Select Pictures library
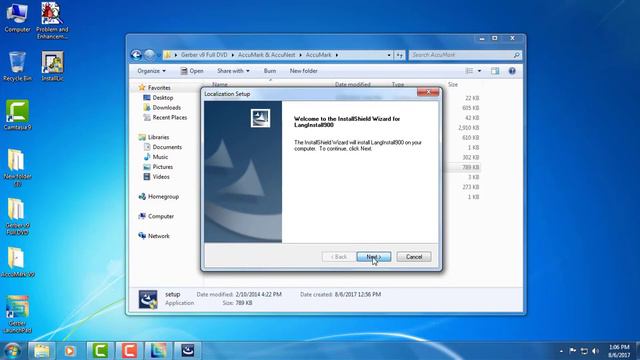The image size is (640, 360). pyautogui.click(x=162, y=167)
